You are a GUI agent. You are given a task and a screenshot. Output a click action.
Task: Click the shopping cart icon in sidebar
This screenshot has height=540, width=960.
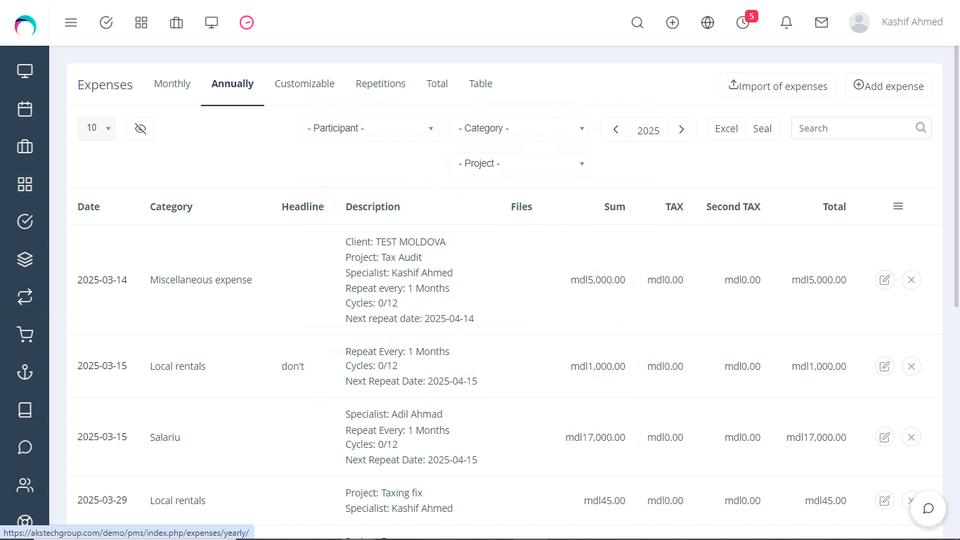[25, 335]
